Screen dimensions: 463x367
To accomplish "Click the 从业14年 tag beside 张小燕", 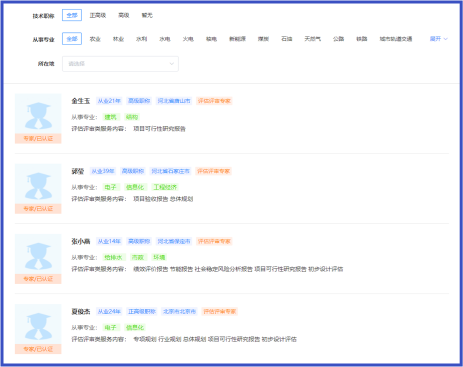I will click(x=109, y=241).
